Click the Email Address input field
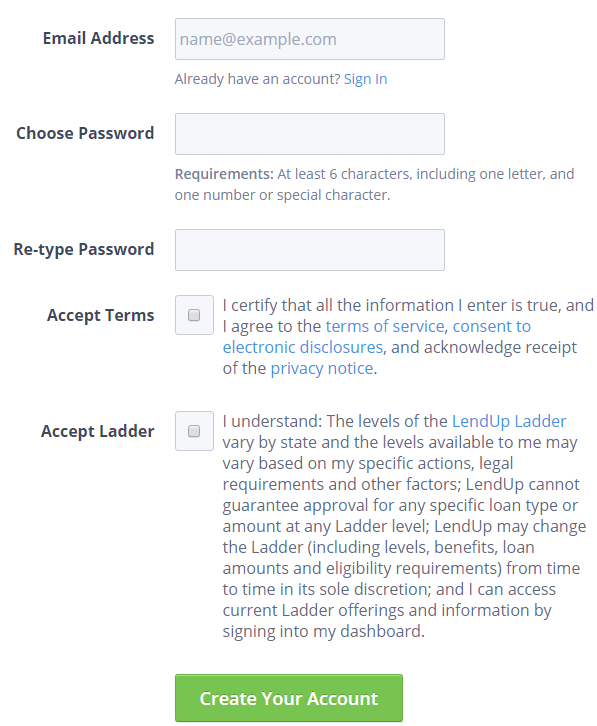This screenshot has width=597, height=726. (309, 39)
